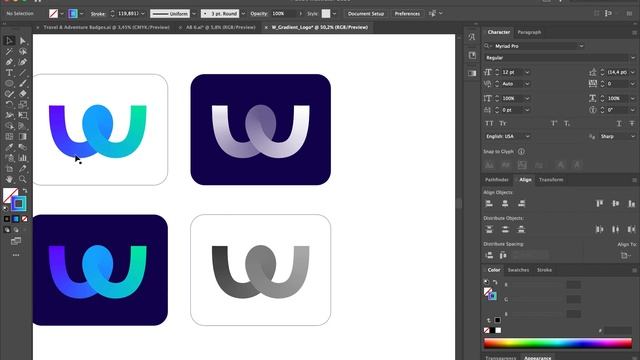Open the leading value dropdown
640x360 pixels.
[632, 72]
